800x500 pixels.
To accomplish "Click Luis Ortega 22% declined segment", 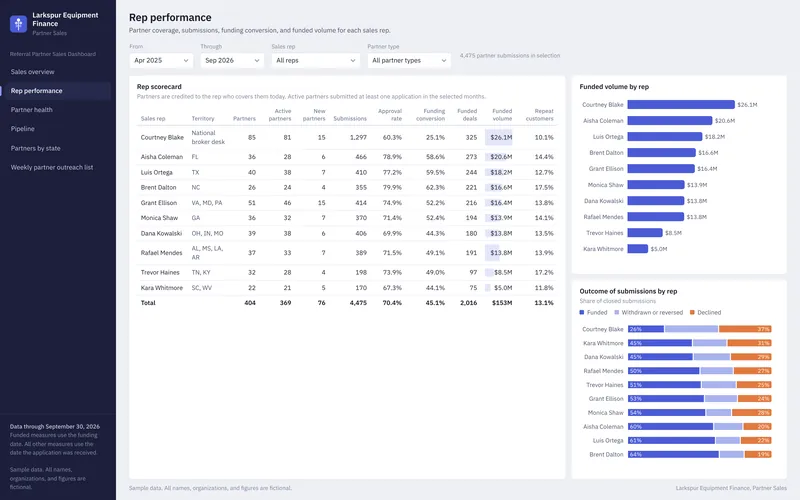I will point(756,440).
